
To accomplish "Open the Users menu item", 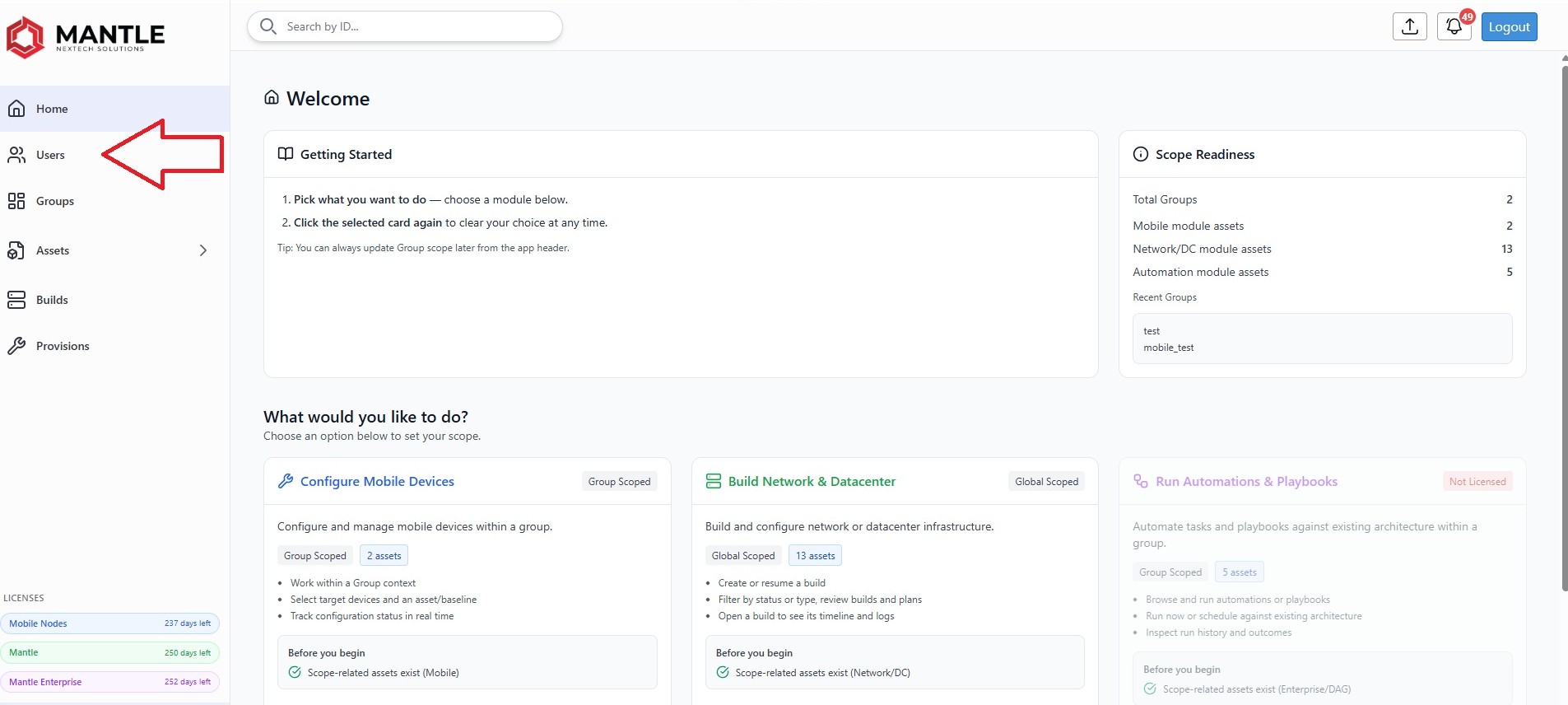I will coord(114,155).
